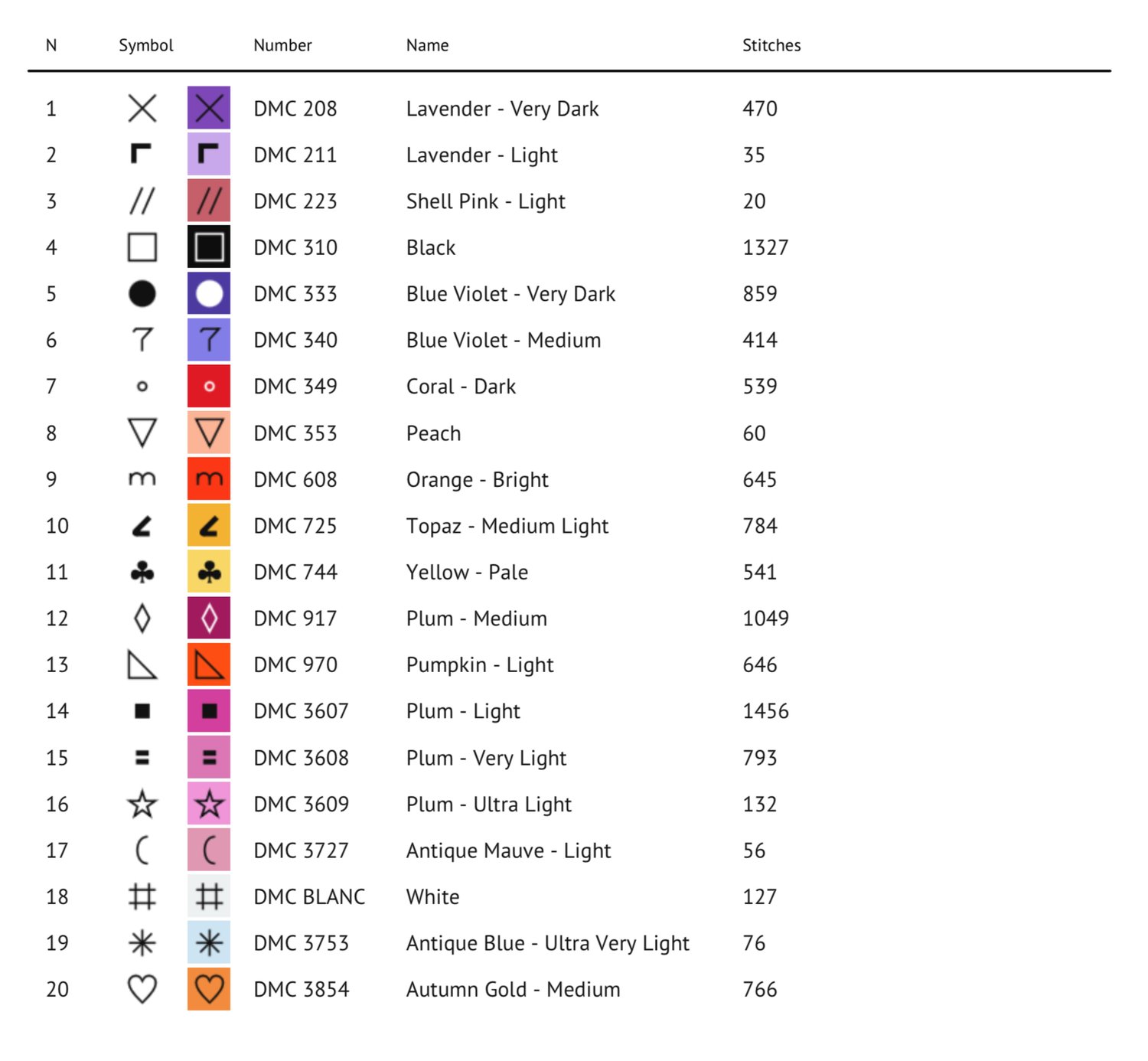Click the uncolored heart symbol for DMC 3854
This screenshot has height=1061, width=1148.
(x=142, y=989)
